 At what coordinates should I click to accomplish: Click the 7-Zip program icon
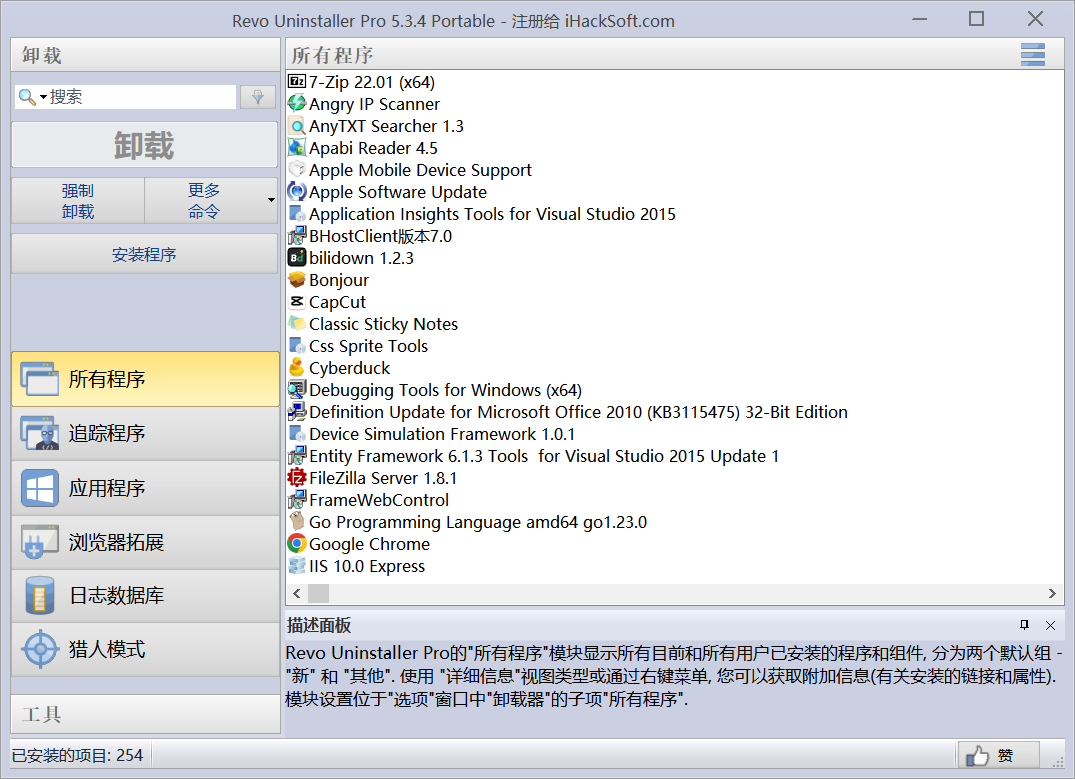point(296,82)
